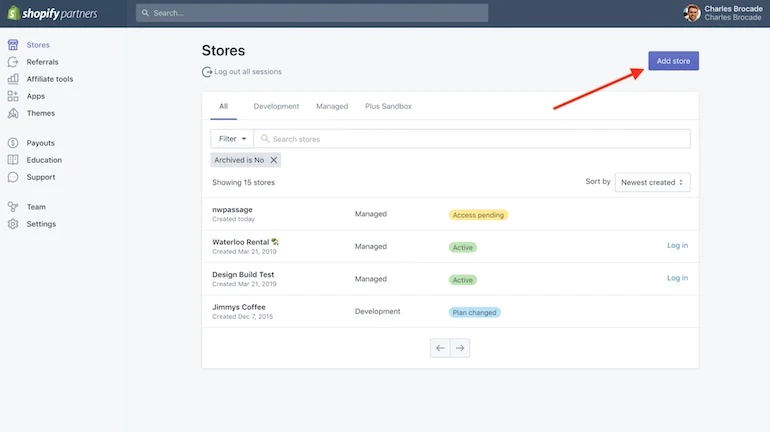Click the search stores magnifier icon
This screenshot has height=432, width=770.
click(265, 139)
